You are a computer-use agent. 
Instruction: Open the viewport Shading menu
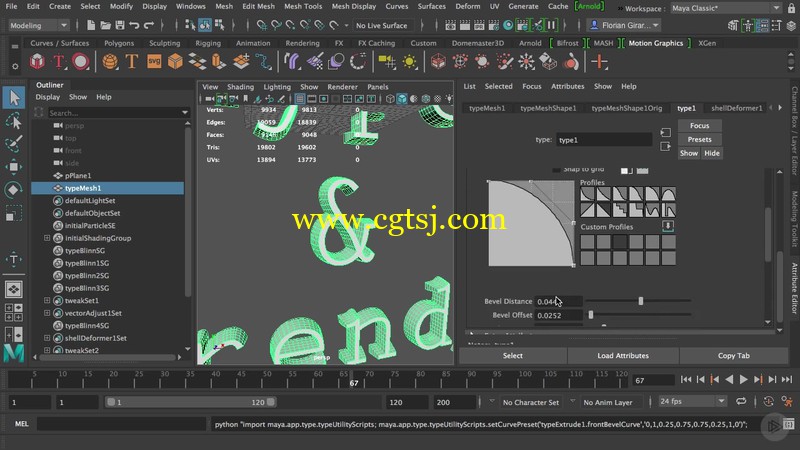pos(240,87)
